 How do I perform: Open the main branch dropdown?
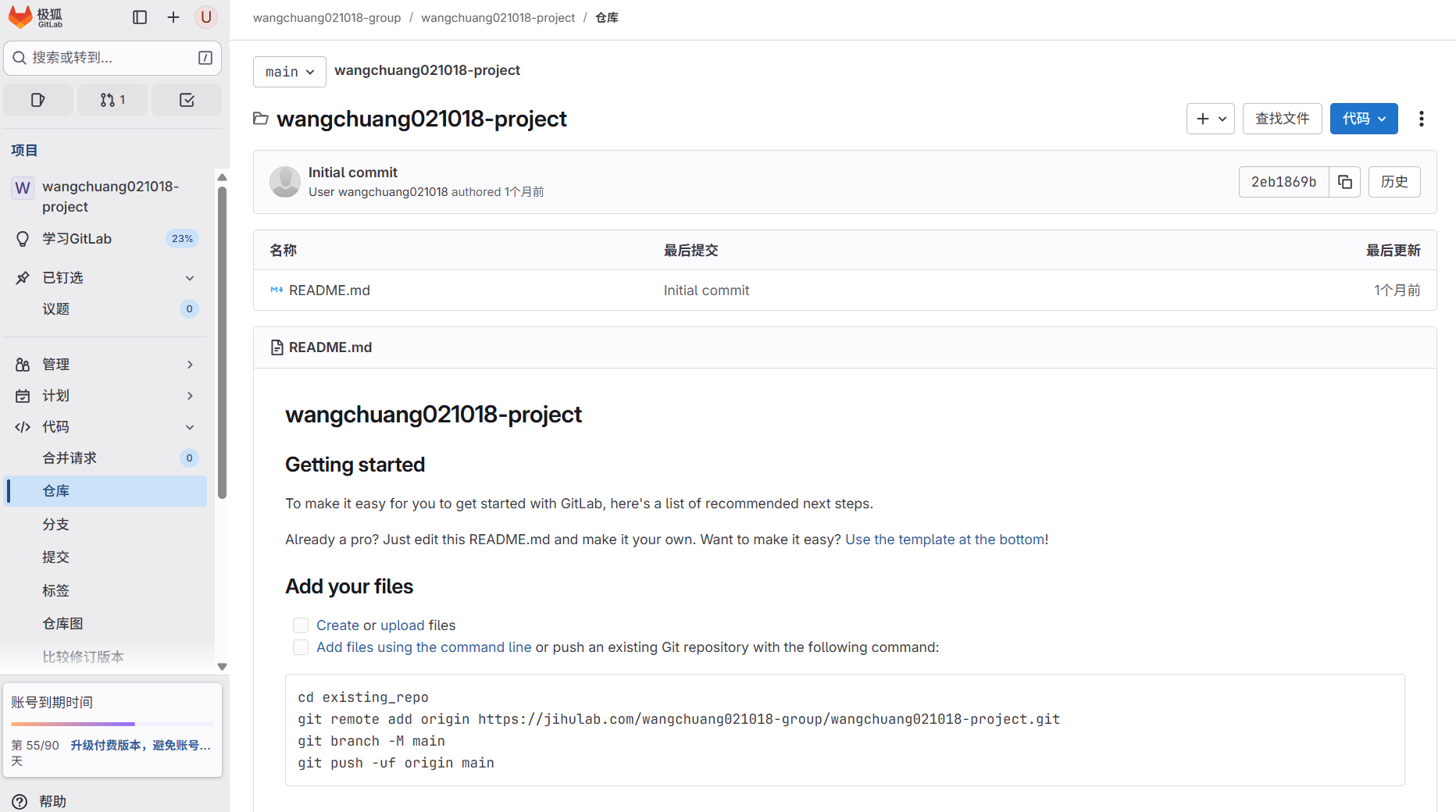(289, 71)
